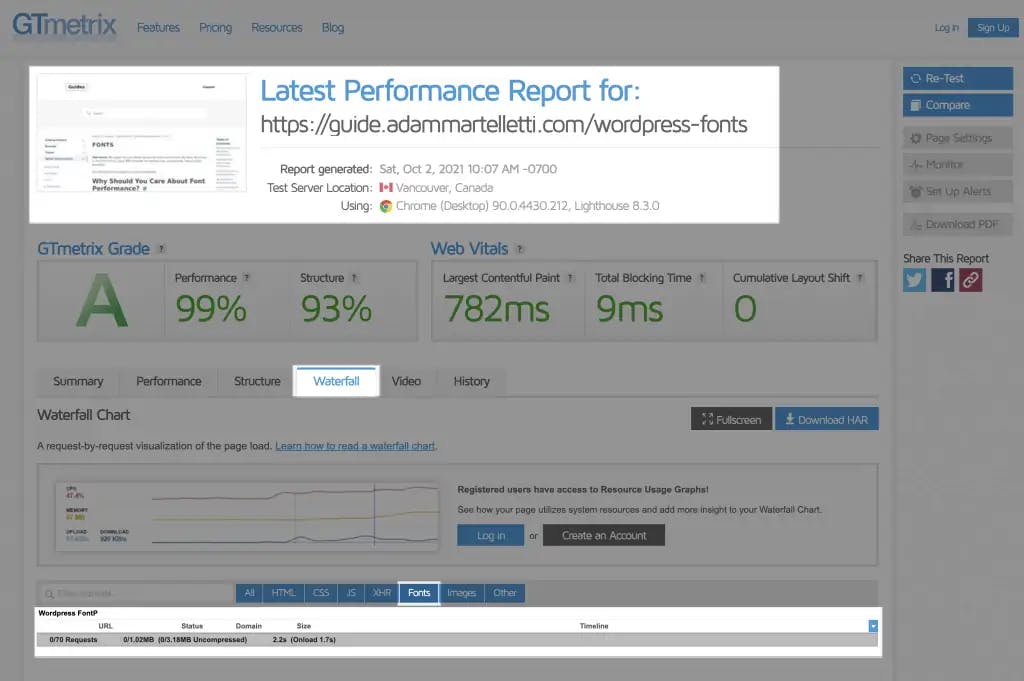
Task: Click the Size column header
Action: click(304, 626)
